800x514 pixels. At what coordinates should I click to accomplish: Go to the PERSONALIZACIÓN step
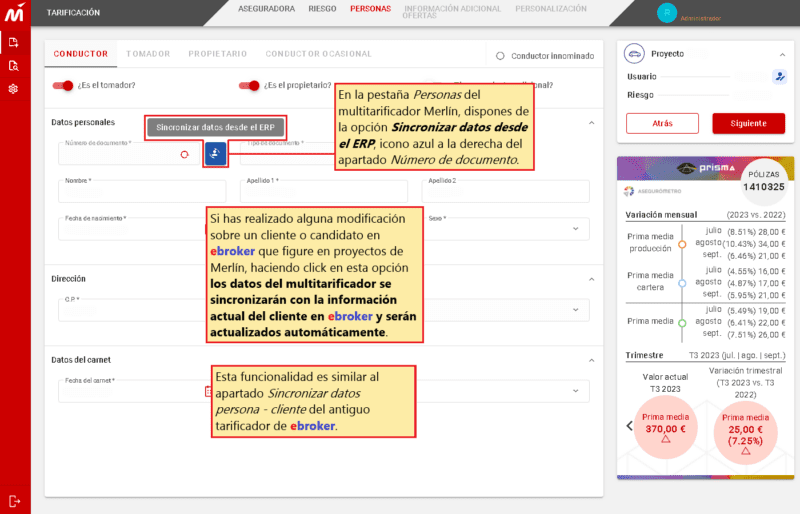551,9
